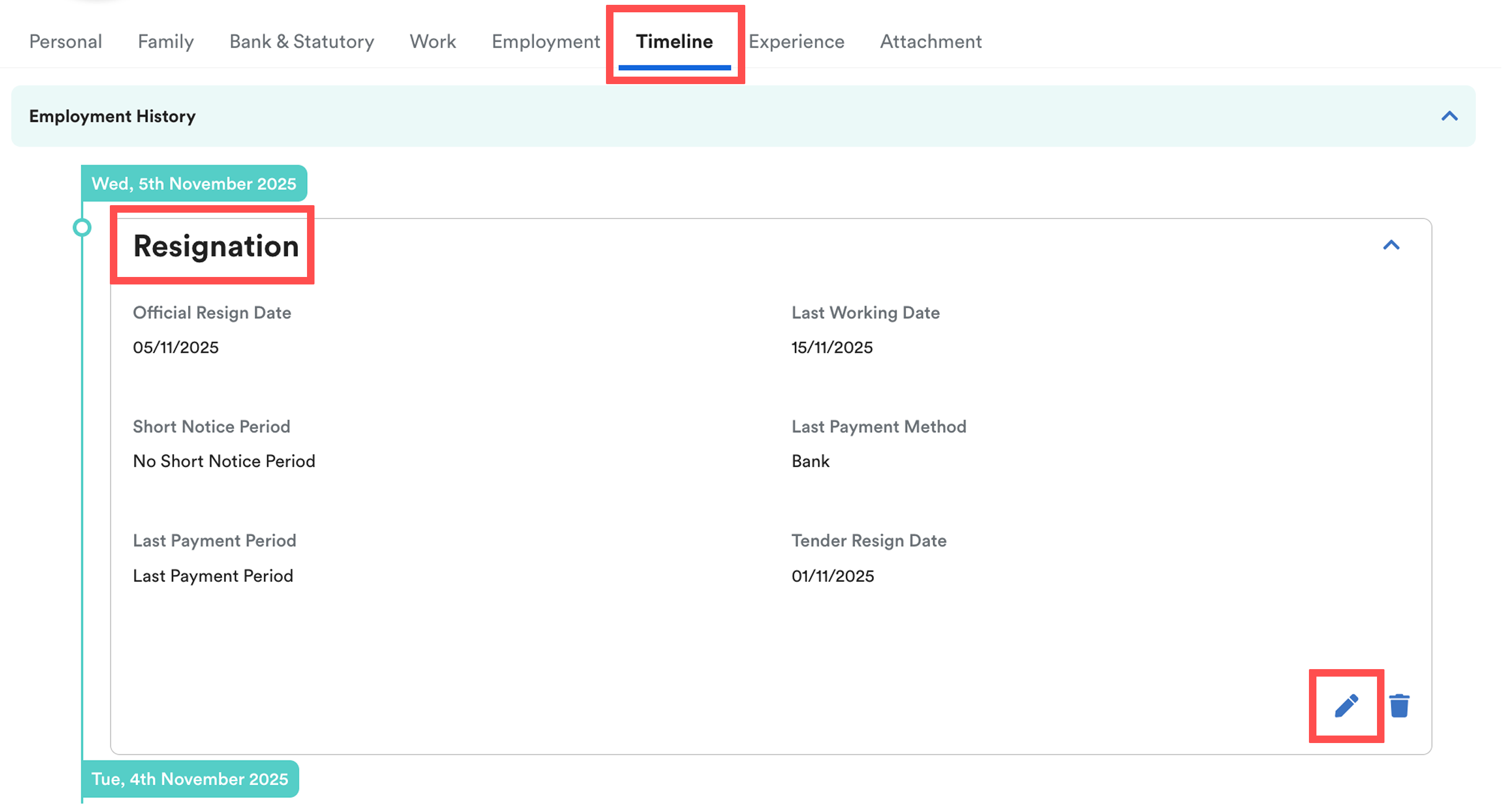This screenshot has height=810, width=1512.
Task: Switch to the Family tab
Action: click(x=166, y=42)
